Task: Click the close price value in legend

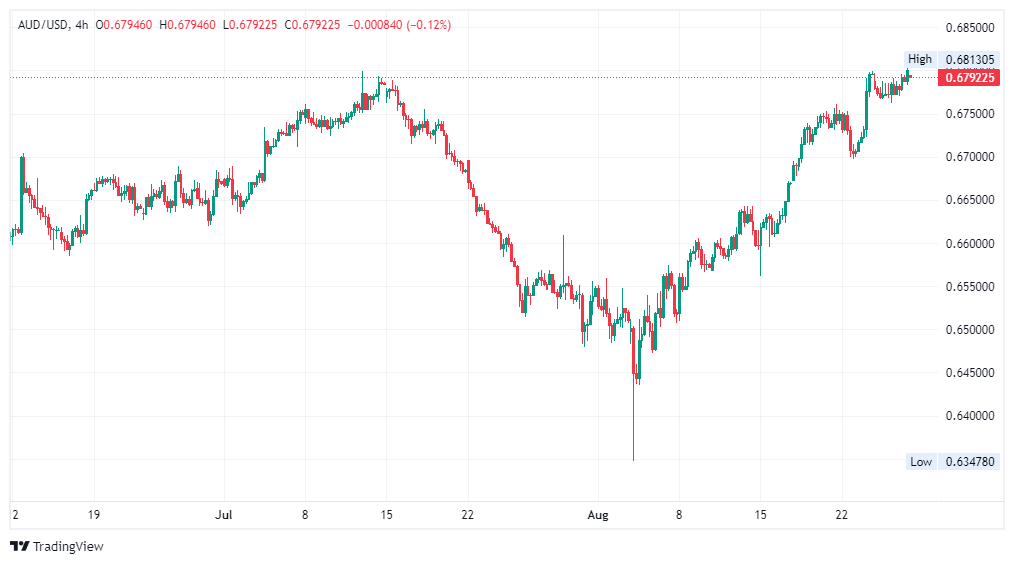Action: [x=317, y=24]
